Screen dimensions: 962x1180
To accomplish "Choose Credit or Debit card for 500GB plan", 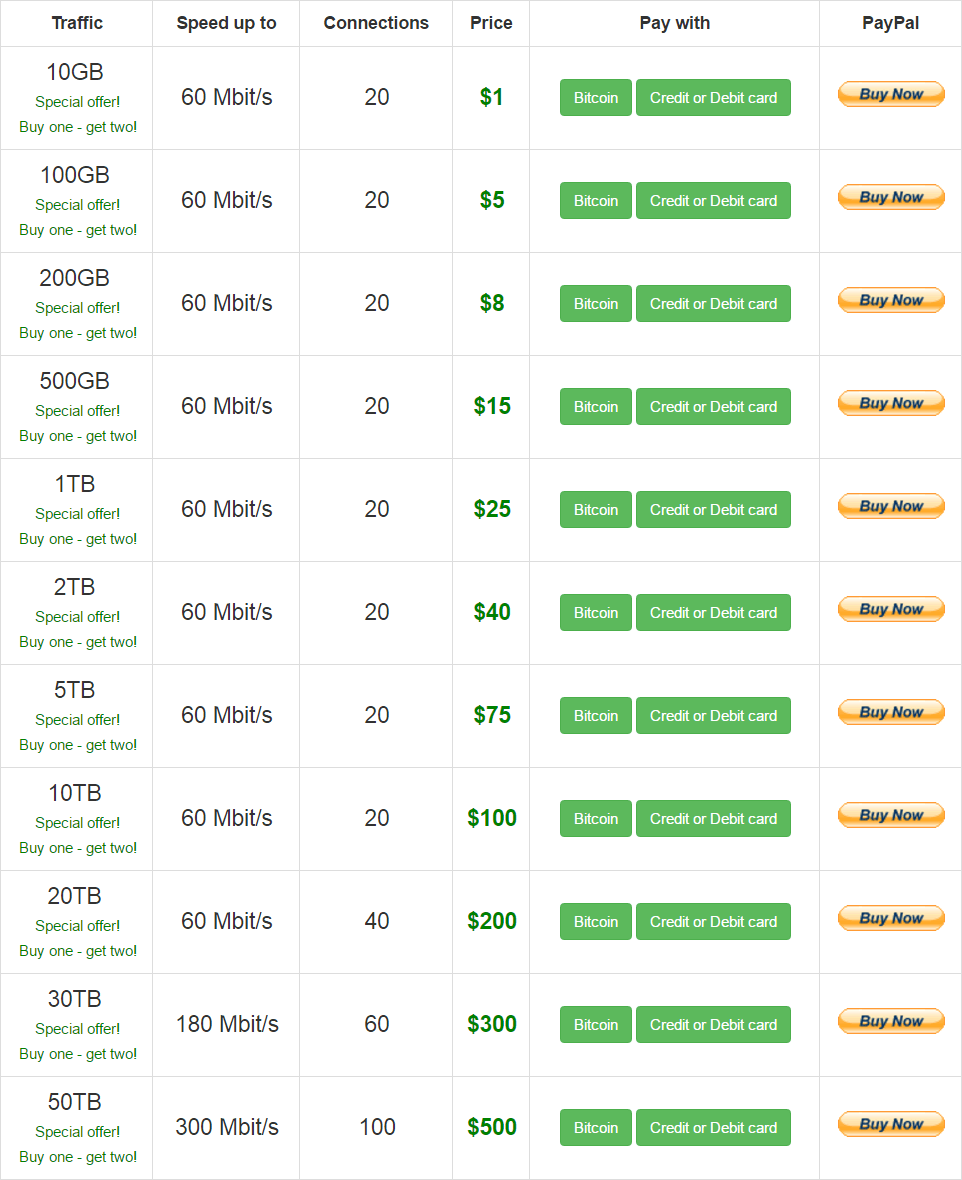I will click(713, 407).
